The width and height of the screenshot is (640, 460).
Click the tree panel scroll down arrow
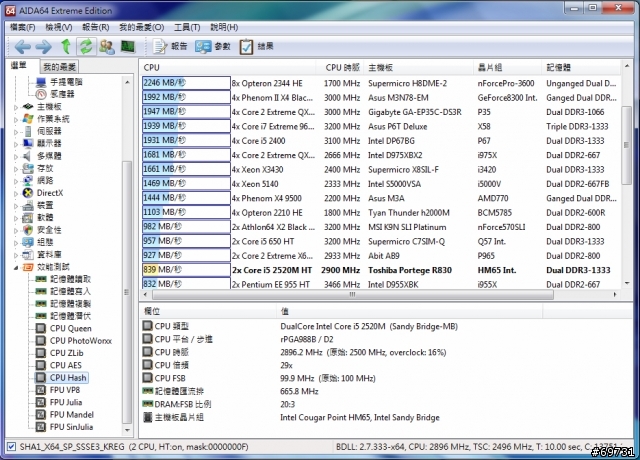[x=127, y=430]
